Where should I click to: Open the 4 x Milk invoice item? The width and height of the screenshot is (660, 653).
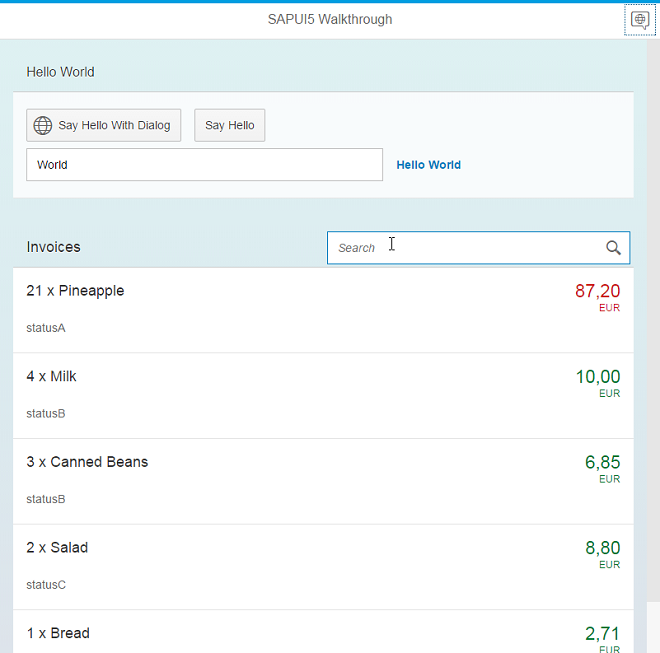click(52, 377)
